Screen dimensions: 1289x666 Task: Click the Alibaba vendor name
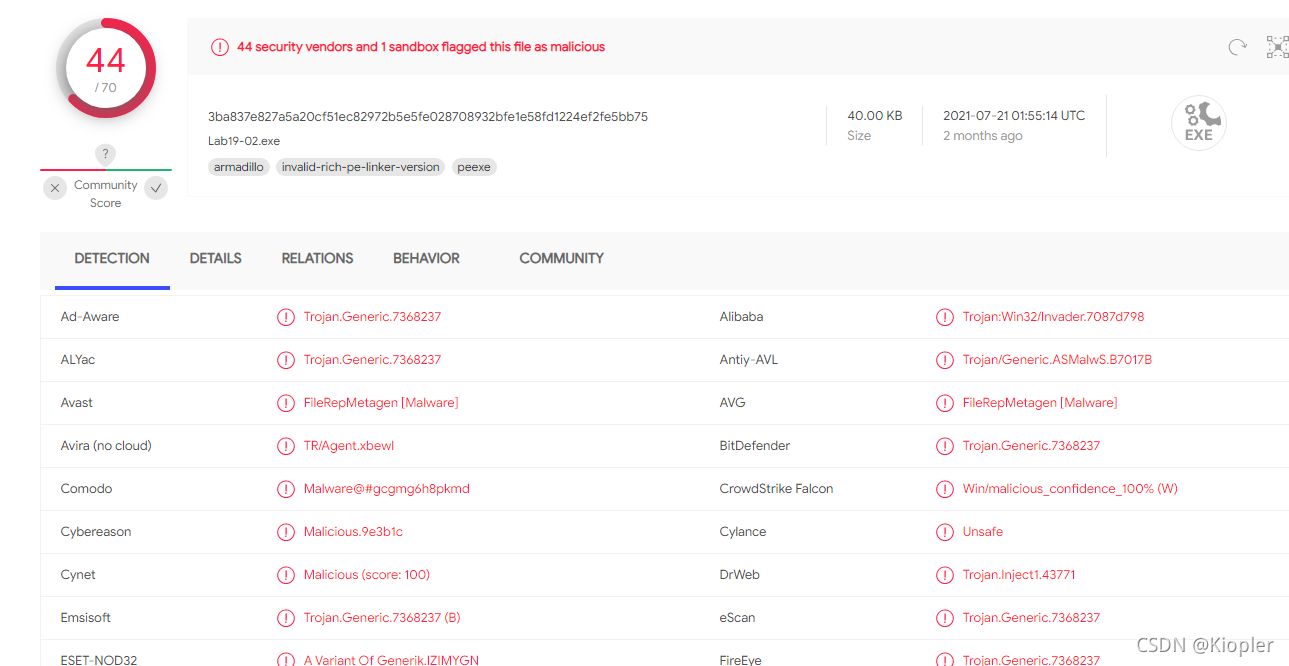[741, 317]
